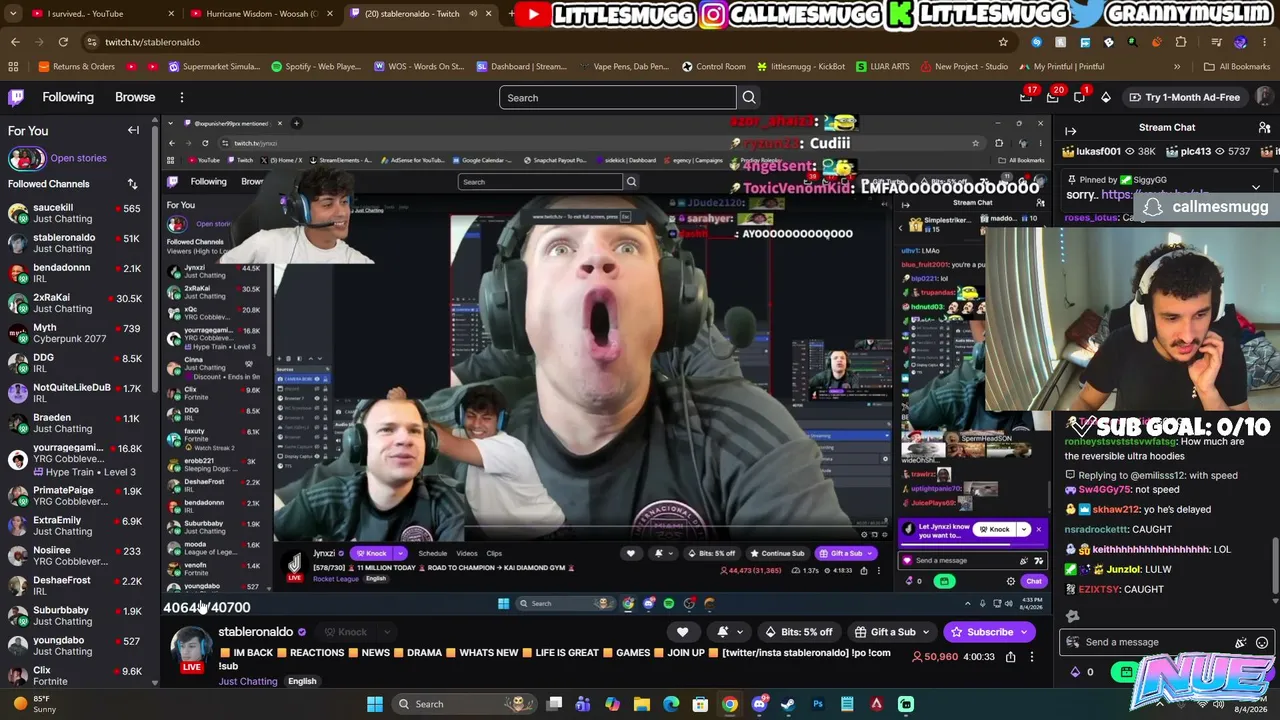This screenshot has width=1280, height=720.
Task: Click the English language tag
Action: tap(302, 682)
